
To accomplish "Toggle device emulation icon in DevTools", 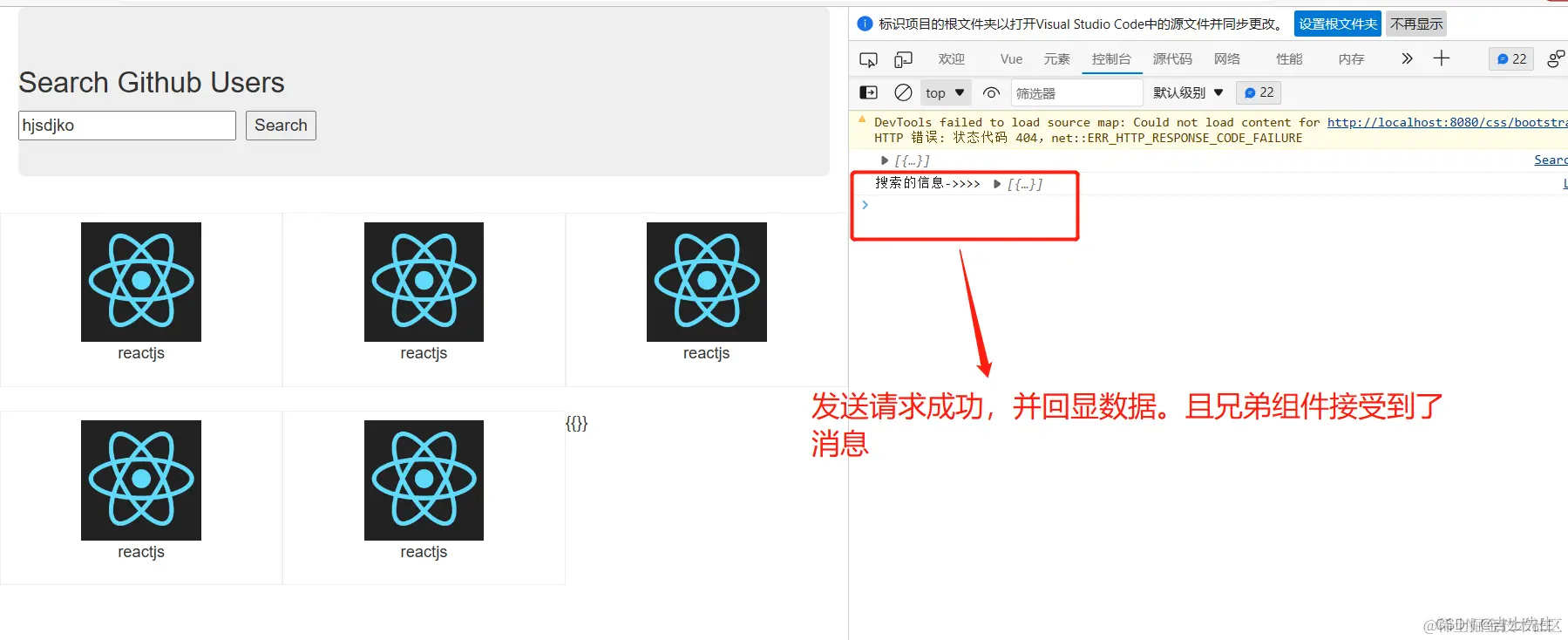I will tap(903, 59).
